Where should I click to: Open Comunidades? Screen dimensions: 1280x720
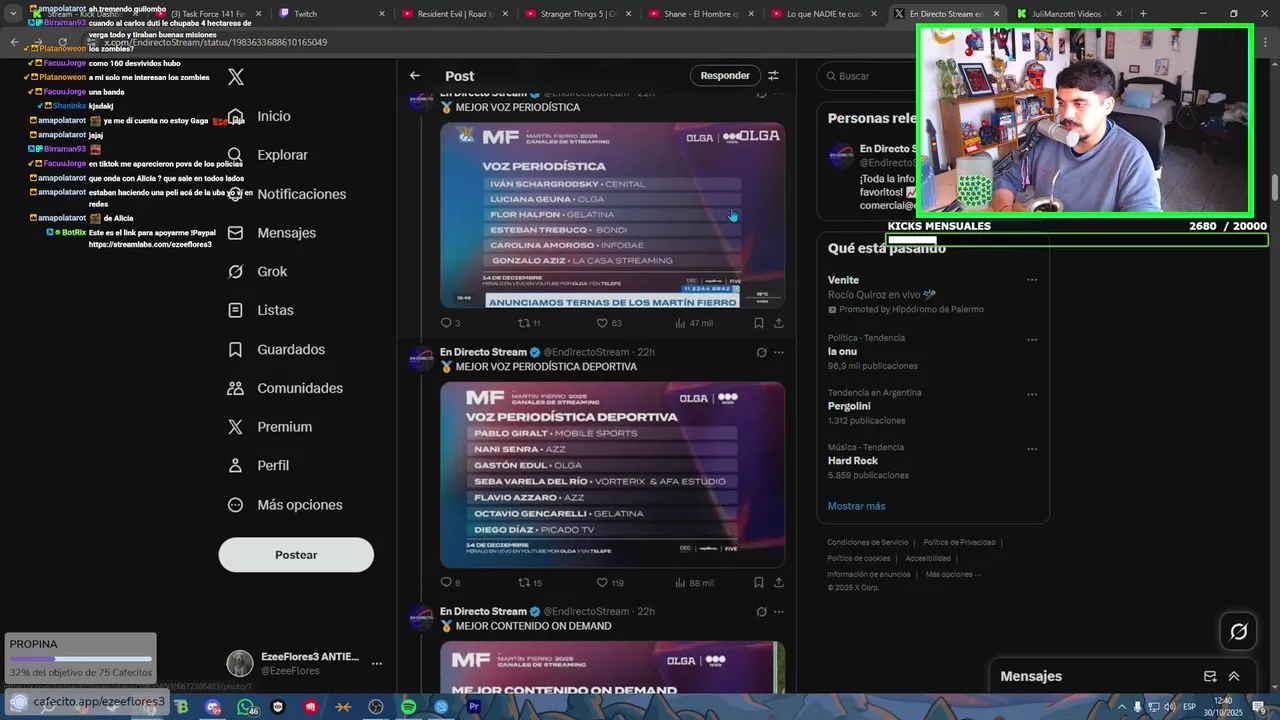286,388
